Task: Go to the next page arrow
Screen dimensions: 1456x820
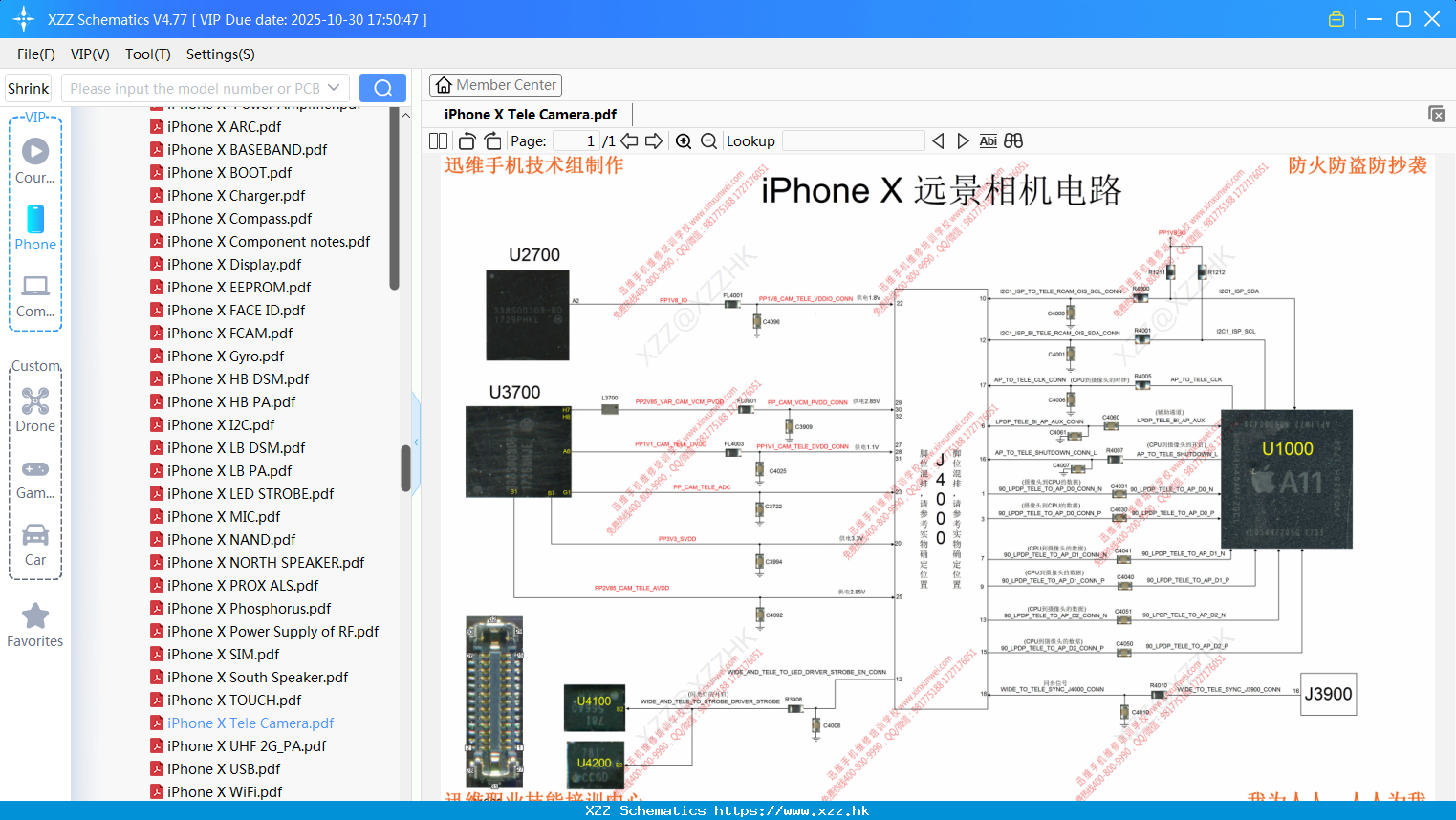Action: [654, 140]
